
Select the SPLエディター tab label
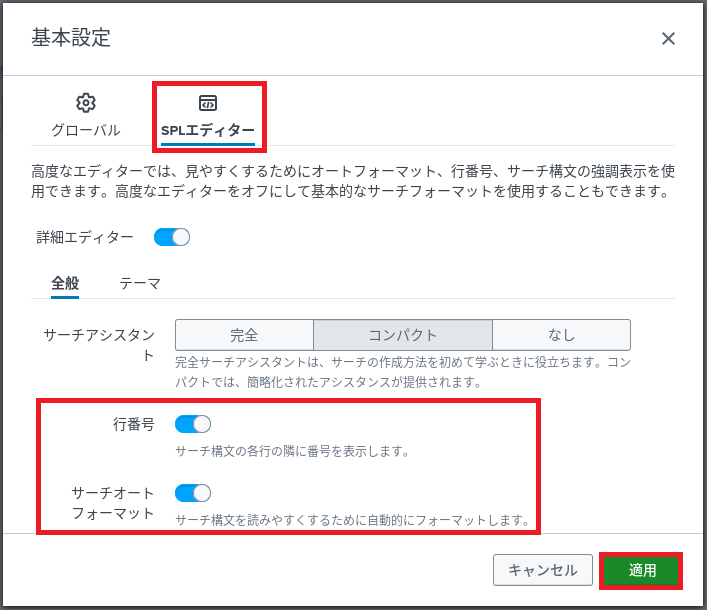click(208, 130)
